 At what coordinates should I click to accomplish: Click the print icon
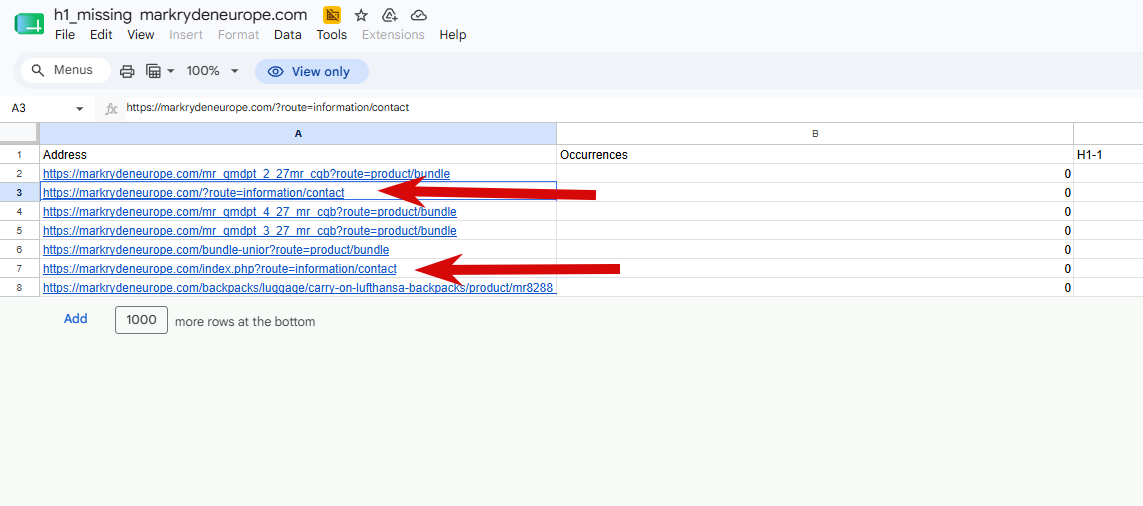[127, 71]
